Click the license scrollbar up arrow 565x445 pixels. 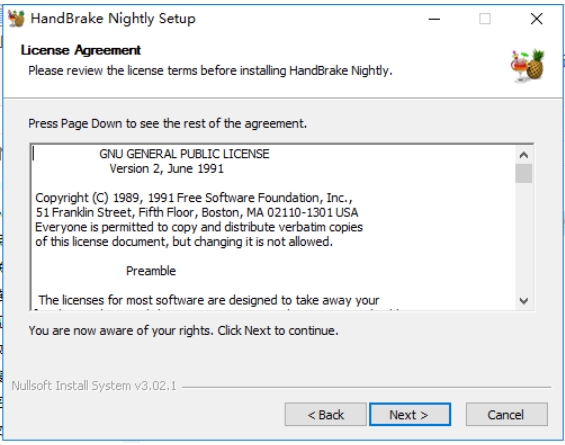coord(524,155)
